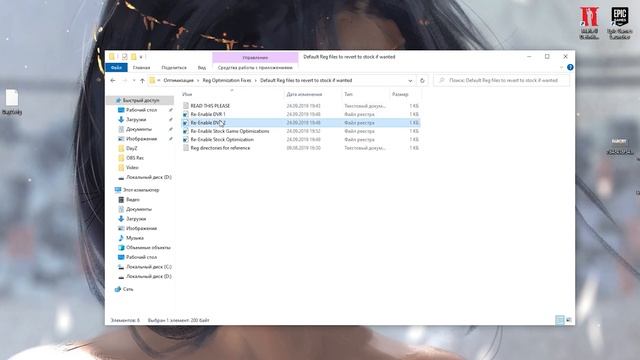Click the New folder quick access toolbar icon

coord(133,57)
